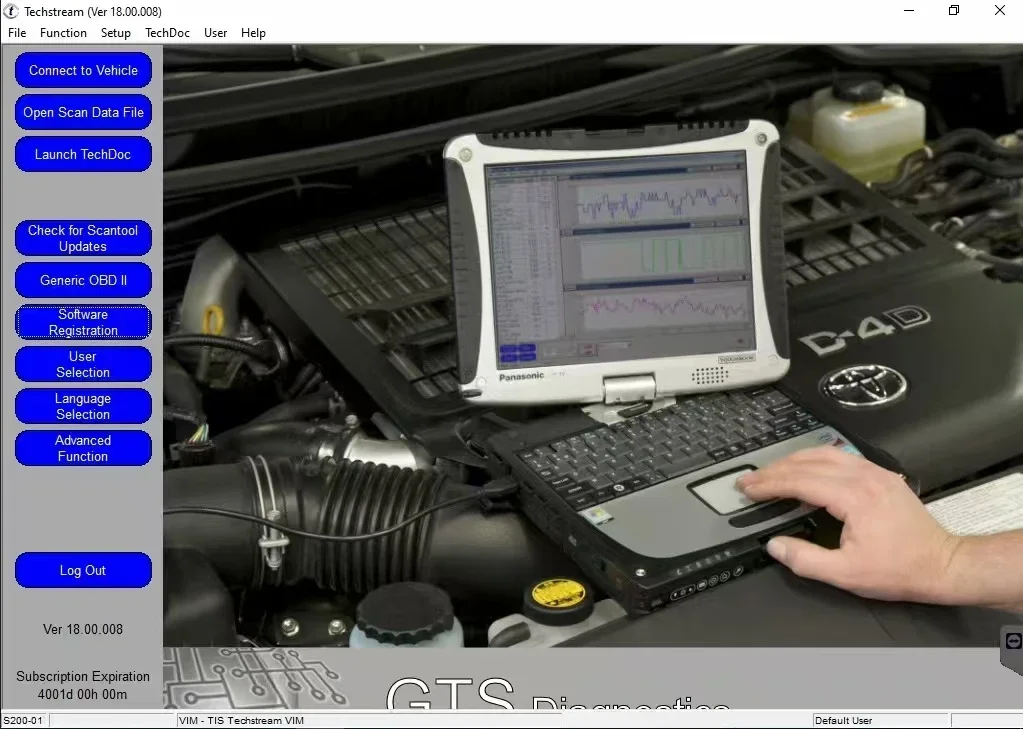The width and height of the screenshot is (1023, 729).
Task: Click the TeamViewer side panel icon
Action: (1013, 642)
